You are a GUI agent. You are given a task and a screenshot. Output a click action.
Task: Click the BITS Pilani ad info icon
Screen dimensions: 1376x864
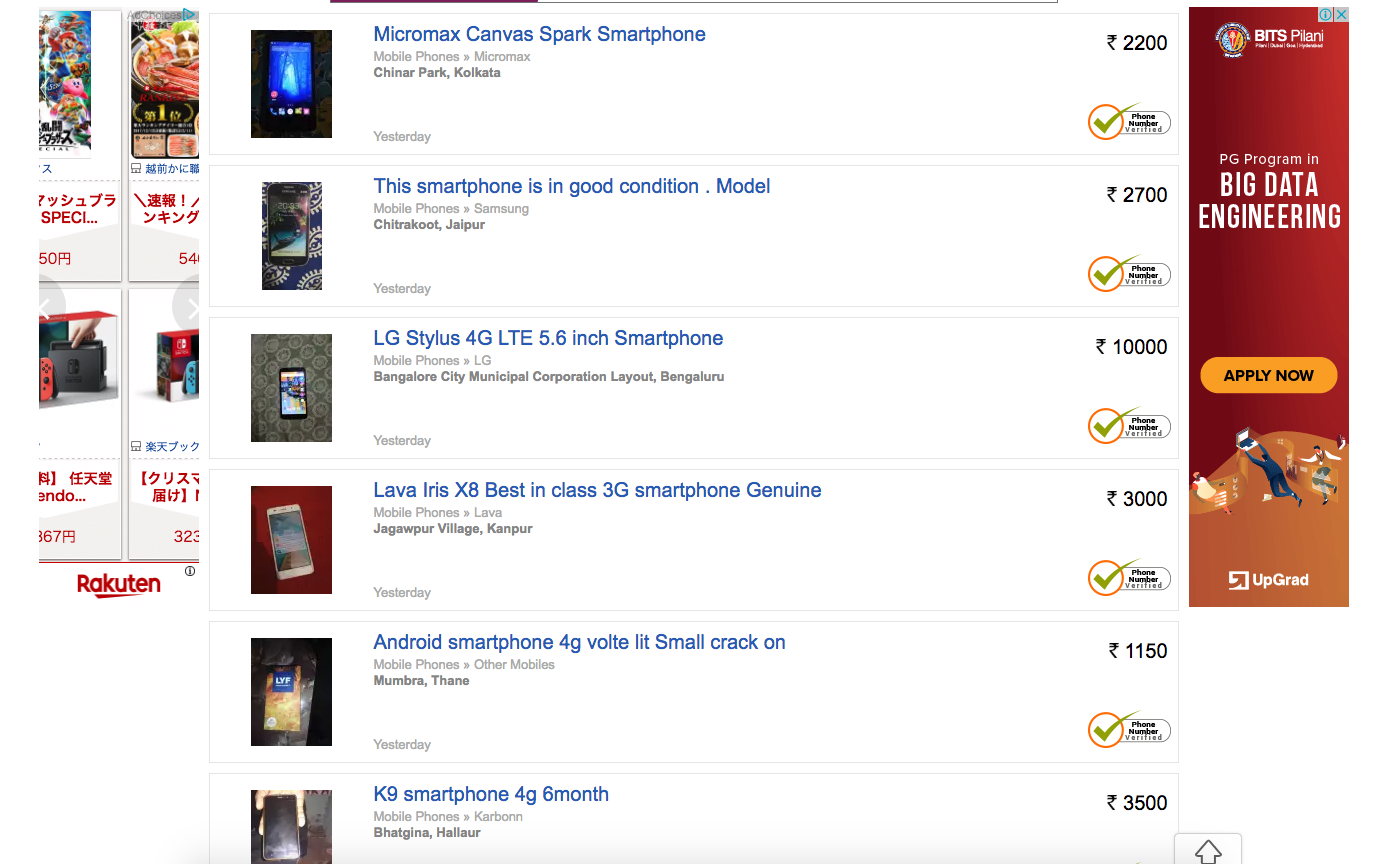pos(1325,15)
